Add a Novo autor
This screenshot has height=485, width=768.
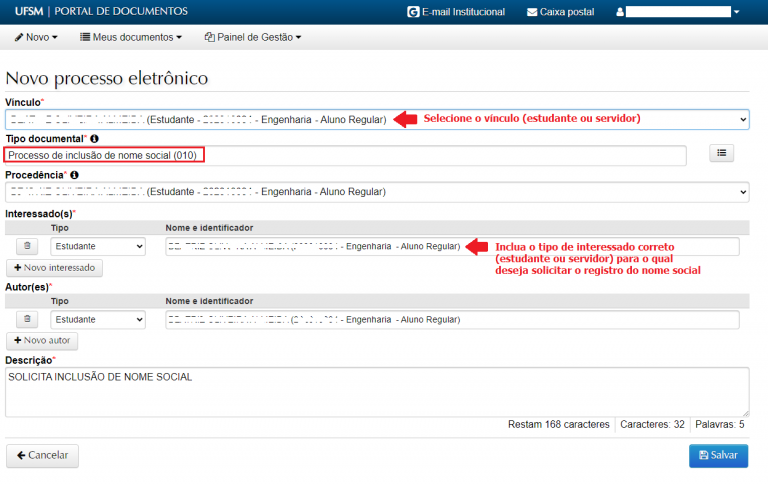[x=42, y=341]
